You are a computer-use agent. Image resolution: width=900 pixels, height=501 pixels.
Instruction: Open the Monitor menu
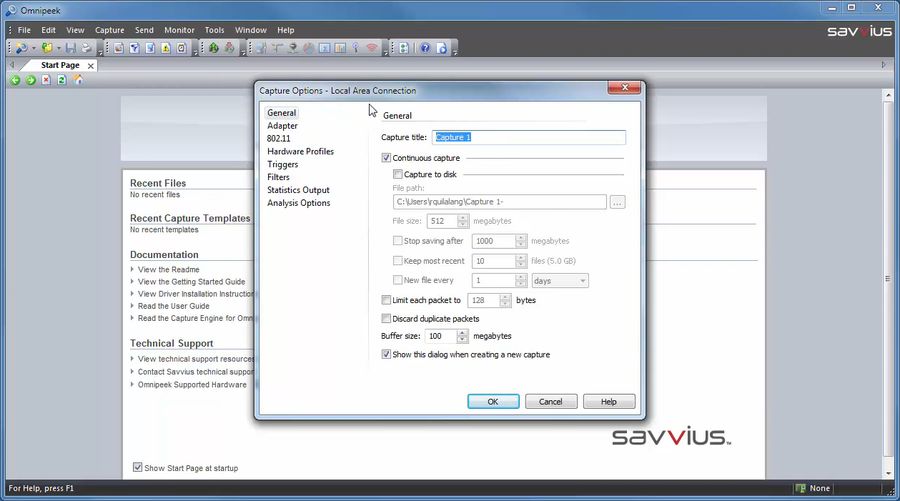click(179, 30)
